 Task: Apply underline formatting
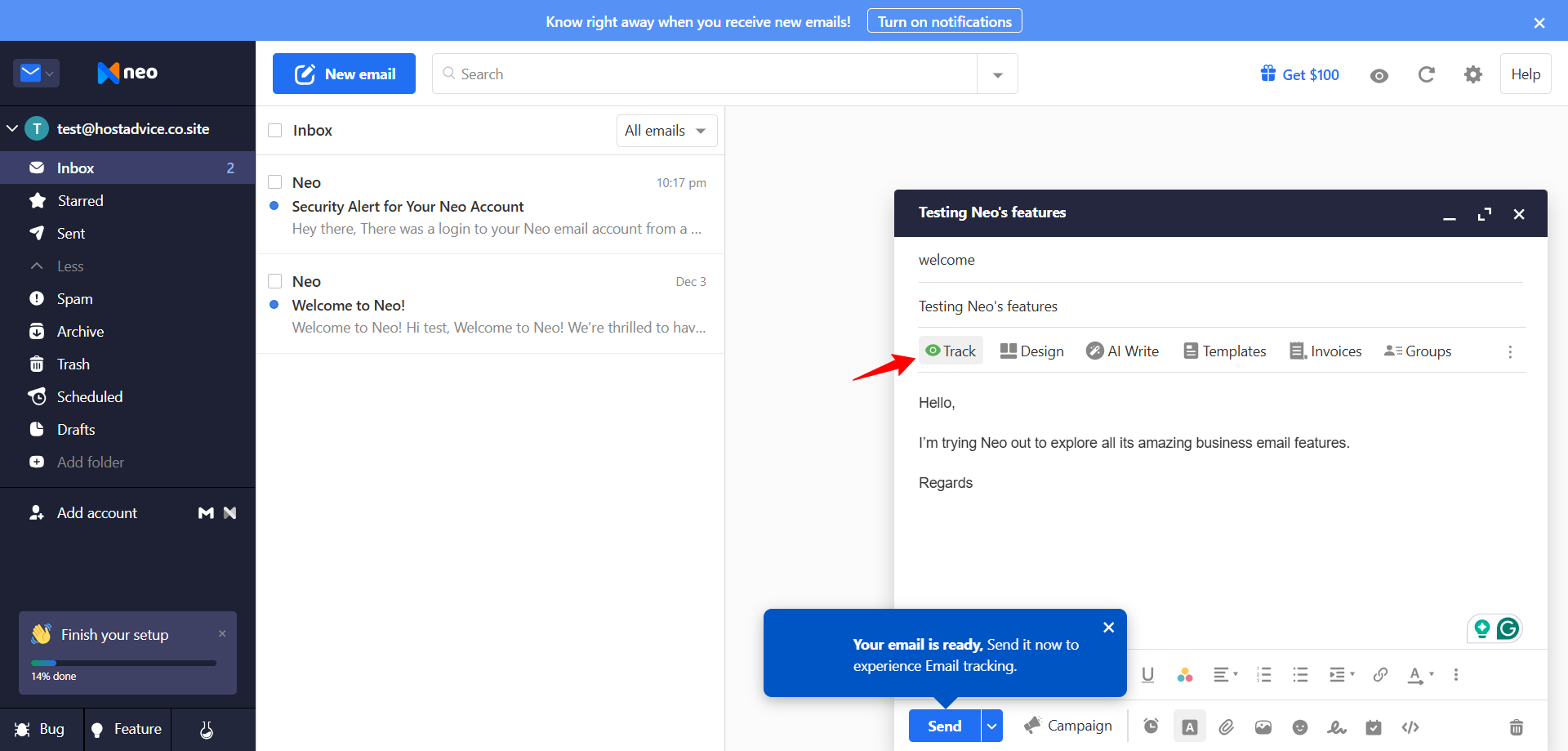pyautogui.click(x=1147, y=675)
